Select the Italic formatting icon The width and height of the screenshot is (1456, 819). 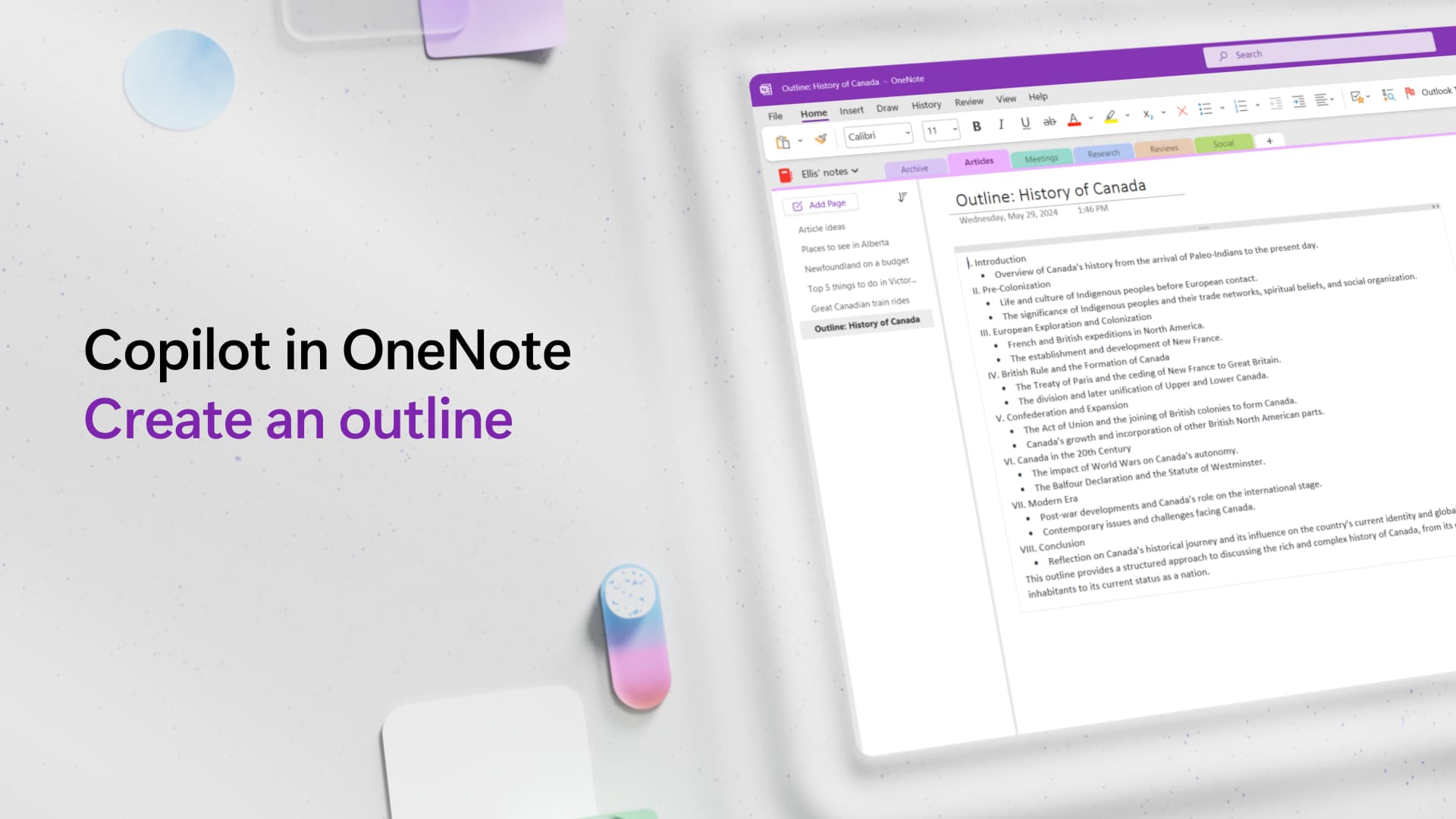click(x=1000, y=124)
